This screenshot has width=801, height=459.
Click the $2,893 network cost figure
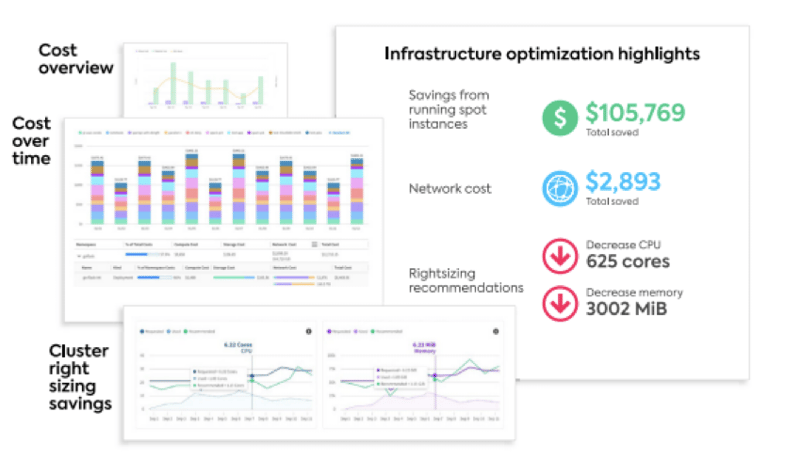[x=622, y=181]
